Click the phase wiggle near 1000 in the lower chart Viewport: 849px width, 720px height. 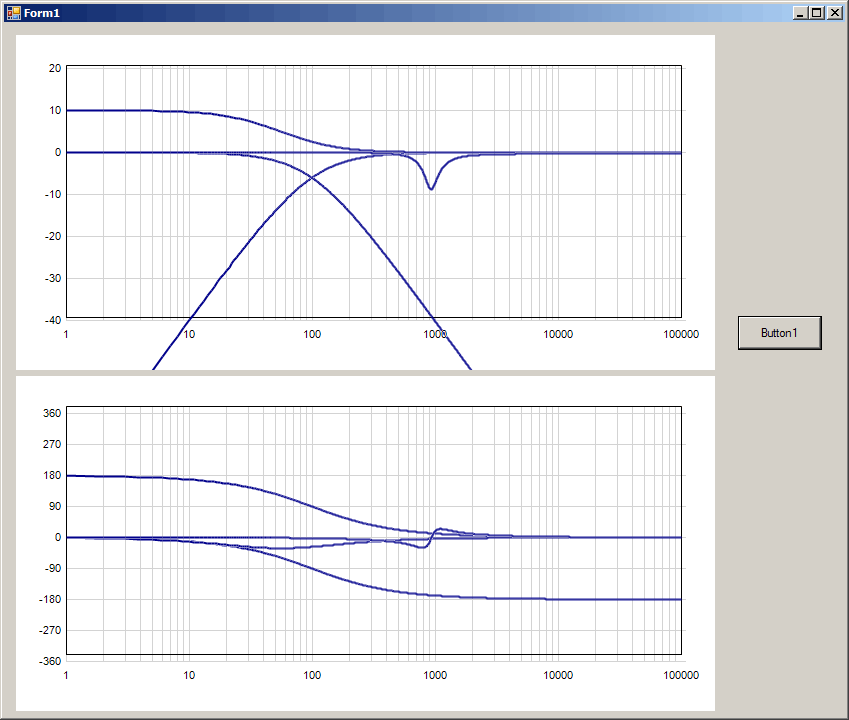432,538
